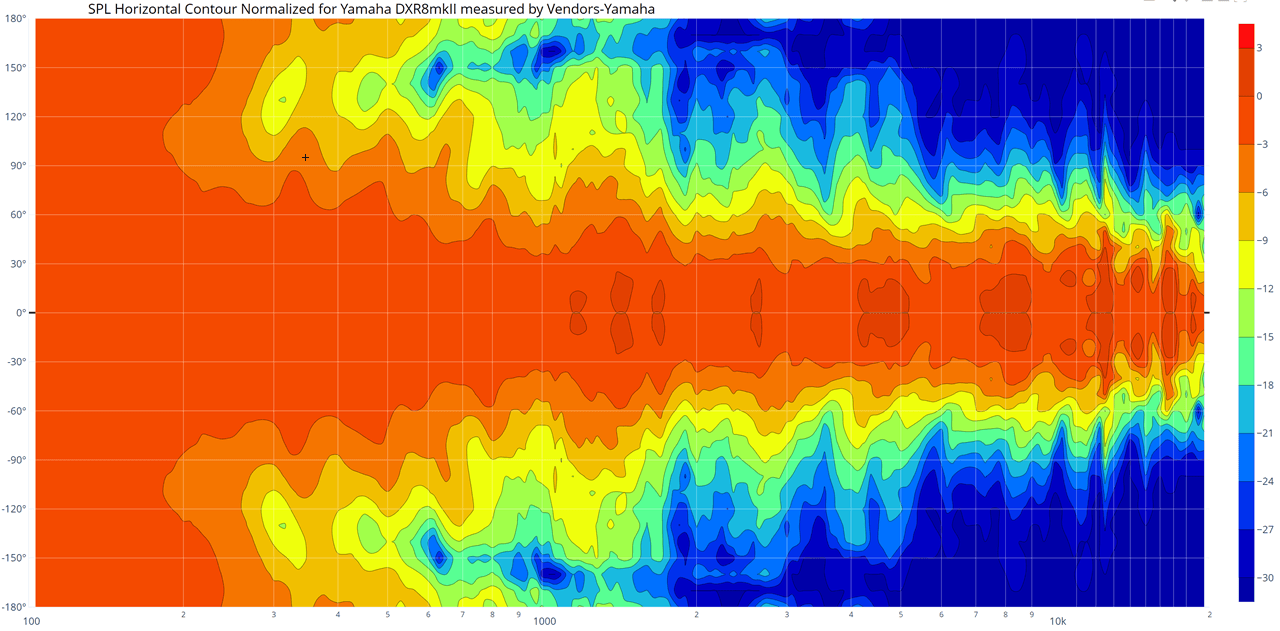The height and width of the screenshot is (631, 1280).
Task: Select the -180° label on the vertical axis
Action: (x=16, y=607)
